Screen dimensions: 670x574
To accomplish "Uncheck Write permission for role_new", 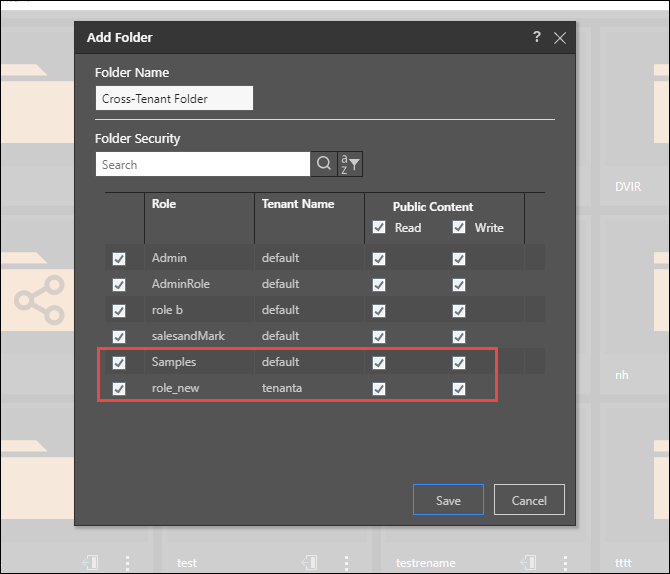I will 459,388.
